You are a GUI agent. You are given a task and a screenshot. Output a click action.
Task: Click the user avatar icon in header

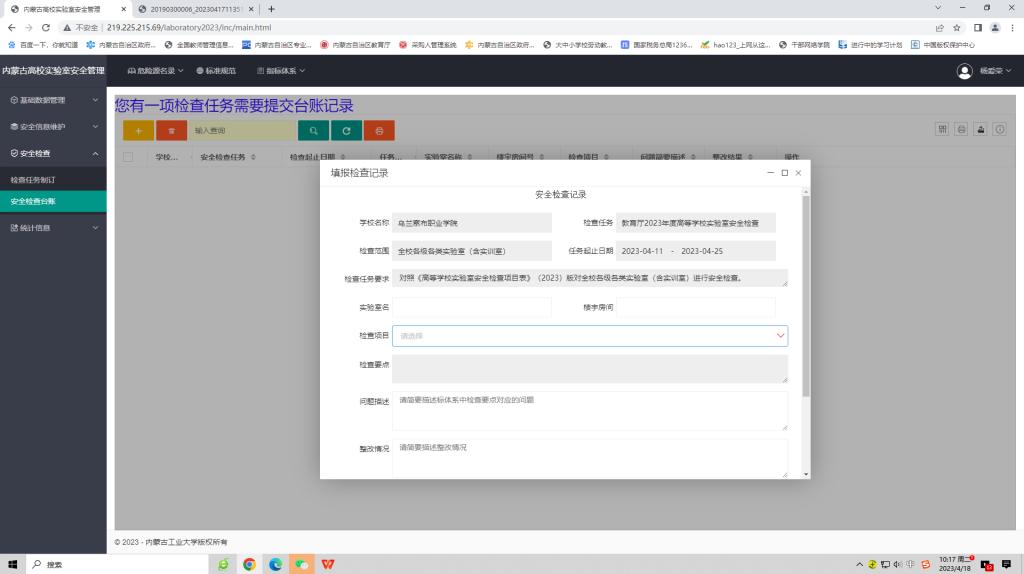point(965,71)
